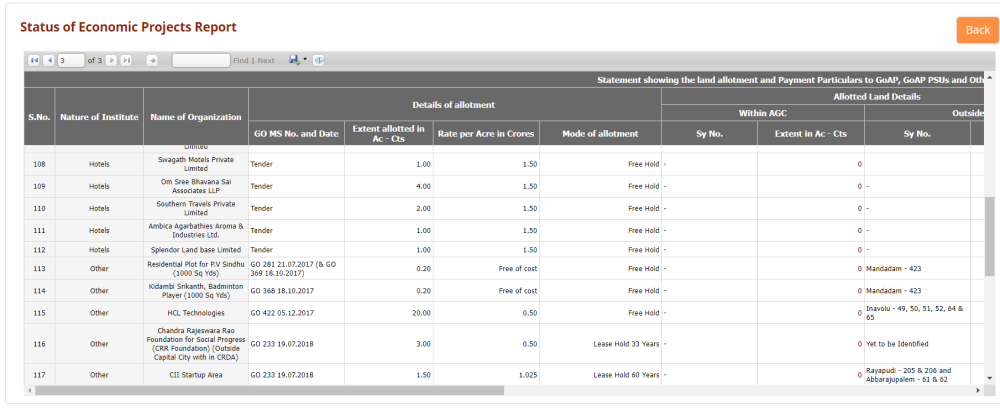Select Southern Travels Private Limited cell
The width and height of the screenshot is (1000, 415).
tap(196, 208)
